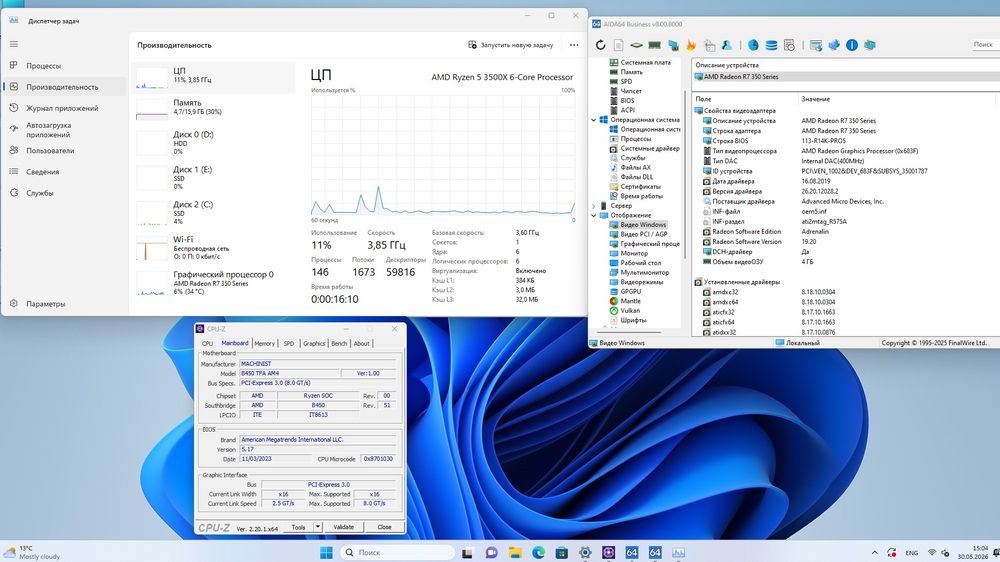The image size is (1000, 562).
Task: Collapse the Отображение node in AIDA64
Action: click(594, 216)
